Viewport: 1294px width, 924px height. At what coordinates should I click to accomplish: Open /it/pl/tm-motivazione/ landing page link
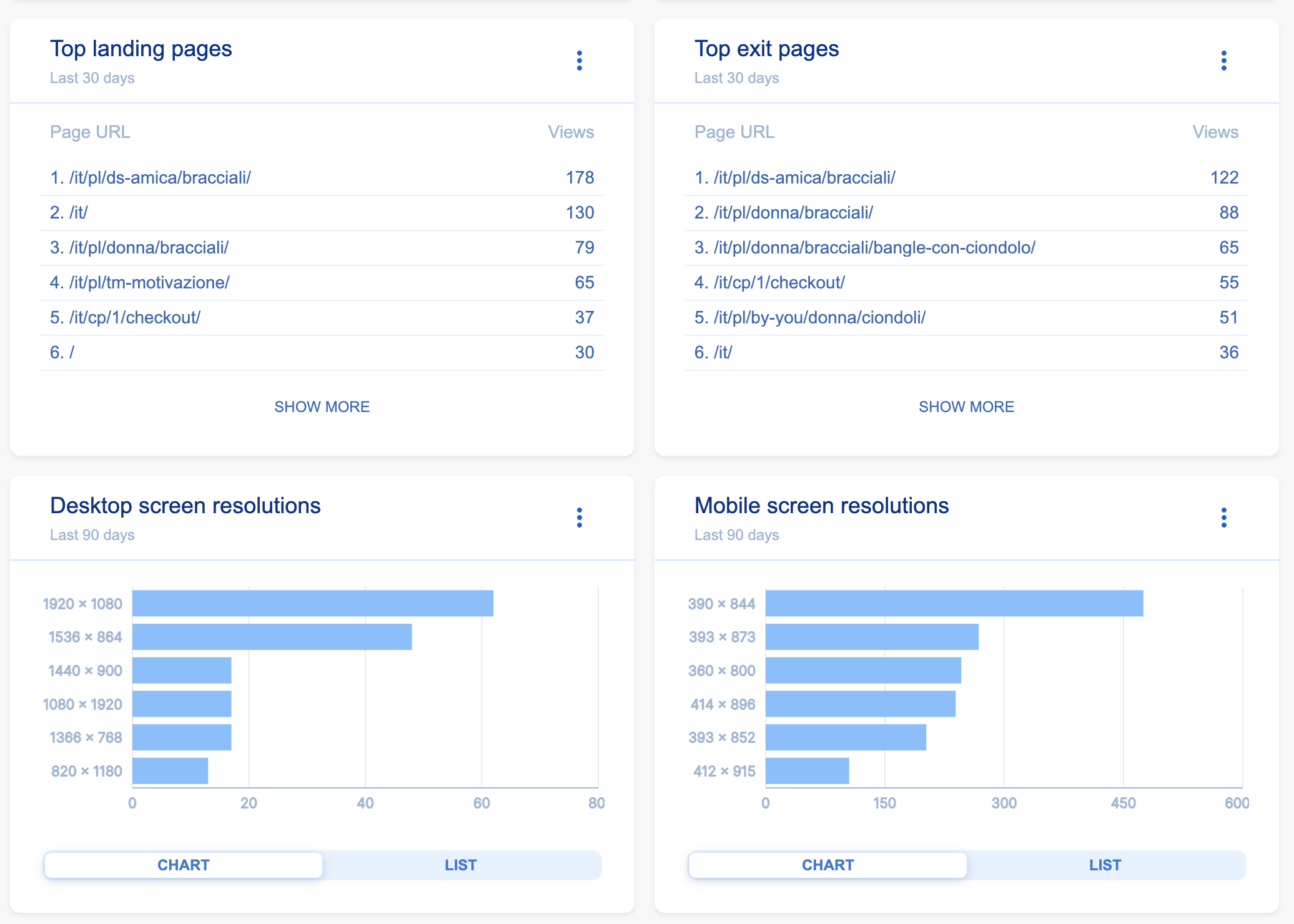(149, 283)
